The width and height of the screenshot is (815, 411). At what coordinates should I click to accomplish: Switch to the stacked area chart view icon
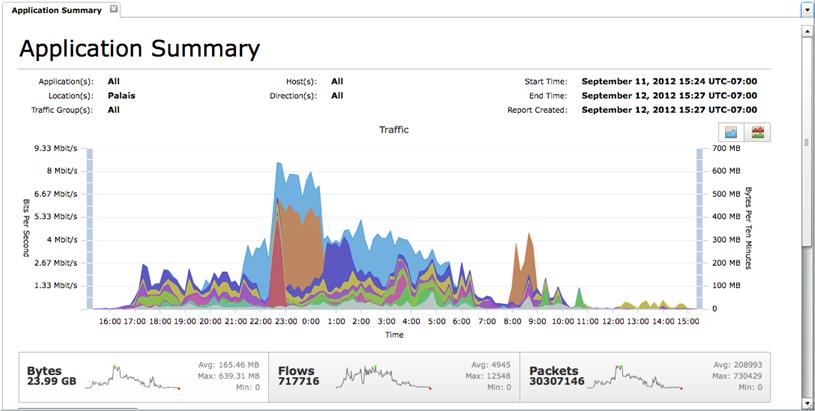pyautogui.click(x=757, y=132)
